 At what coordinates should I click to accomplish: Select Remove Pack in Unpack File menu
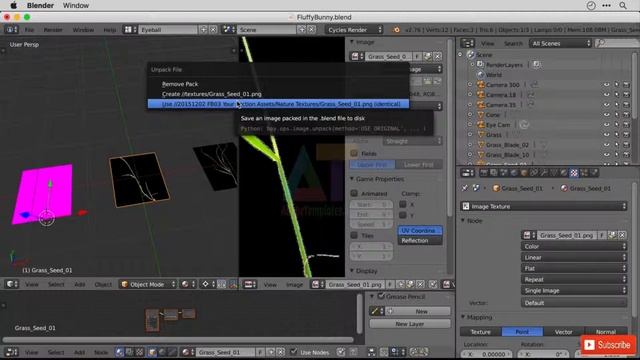click(180, 84)
